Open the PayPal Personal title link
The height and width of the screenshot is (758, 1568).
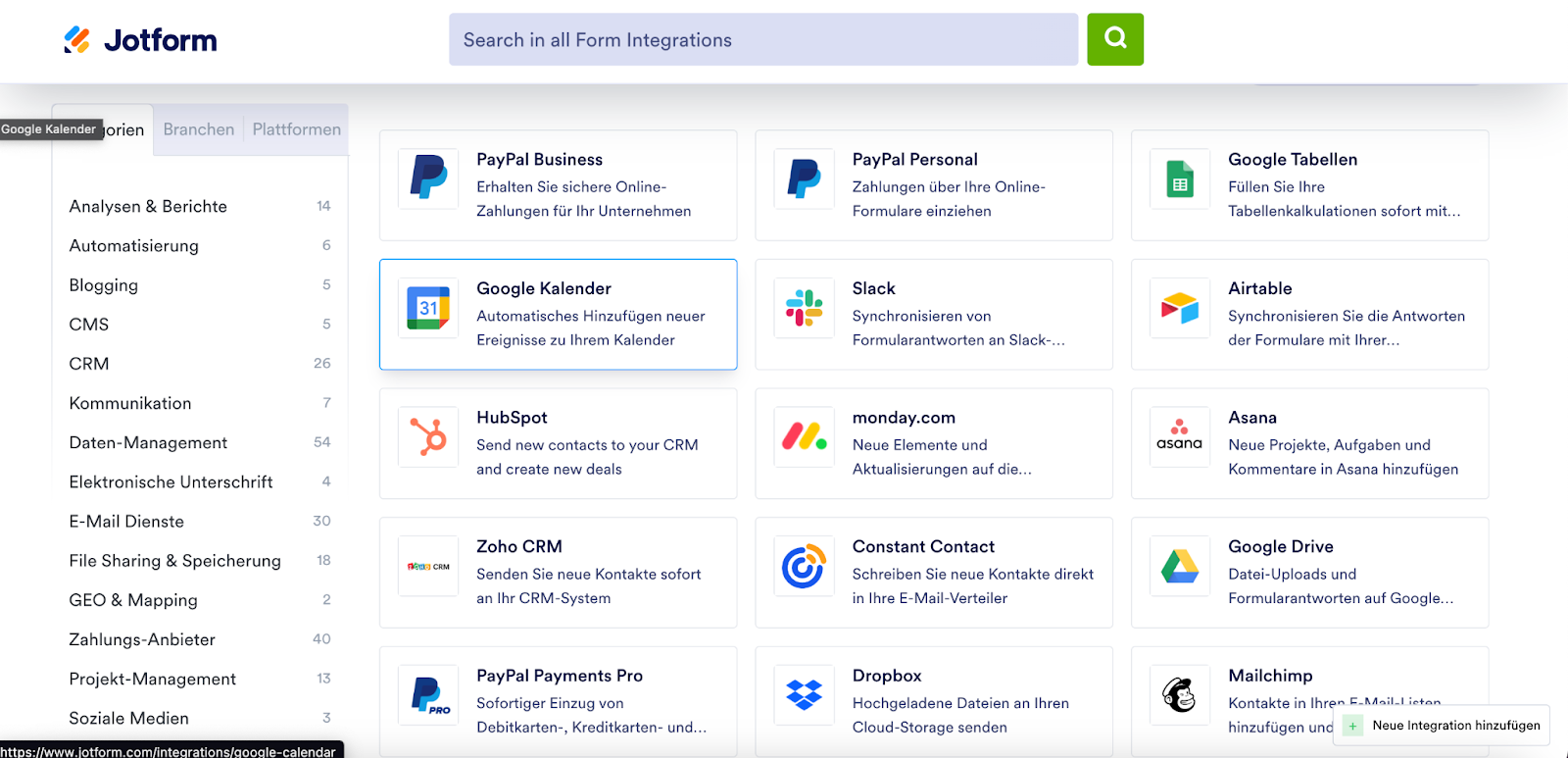pyautogui.click(x=914, y=159)
